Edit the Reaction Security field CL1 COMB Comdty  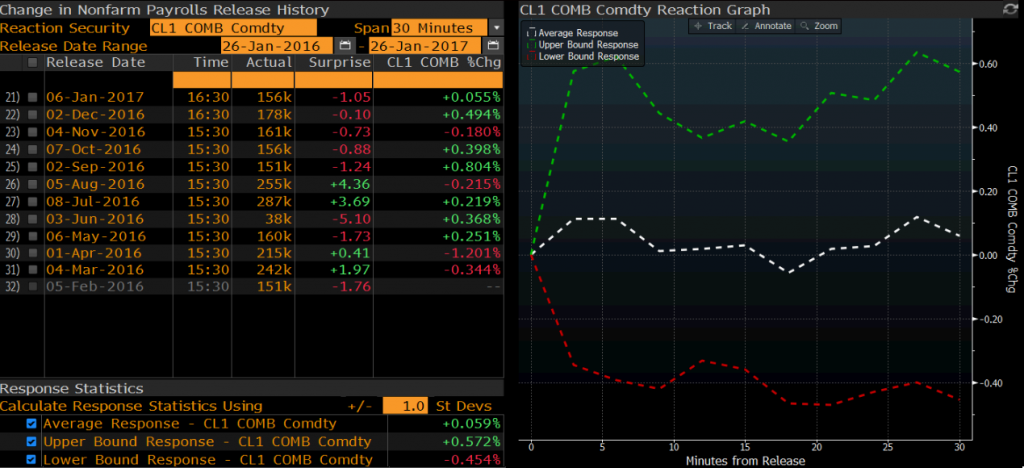[233, 28]
